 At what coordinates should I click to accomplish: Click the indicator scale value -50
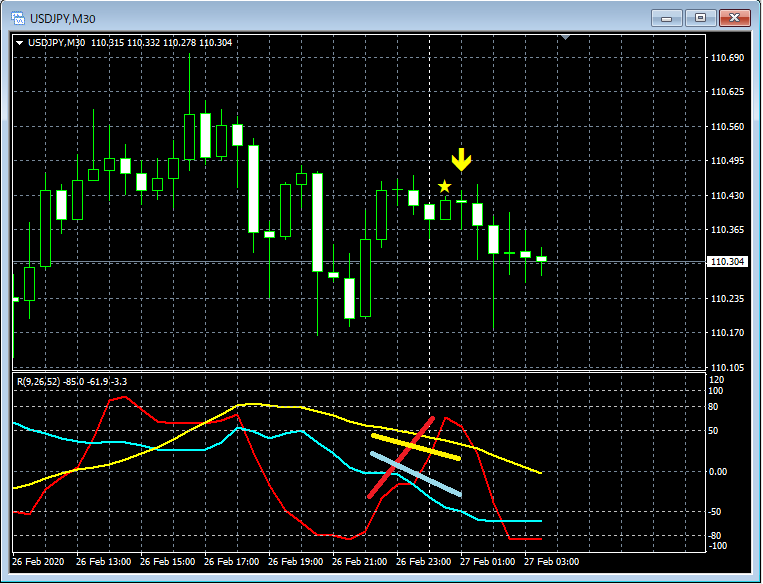click(714, 512)
